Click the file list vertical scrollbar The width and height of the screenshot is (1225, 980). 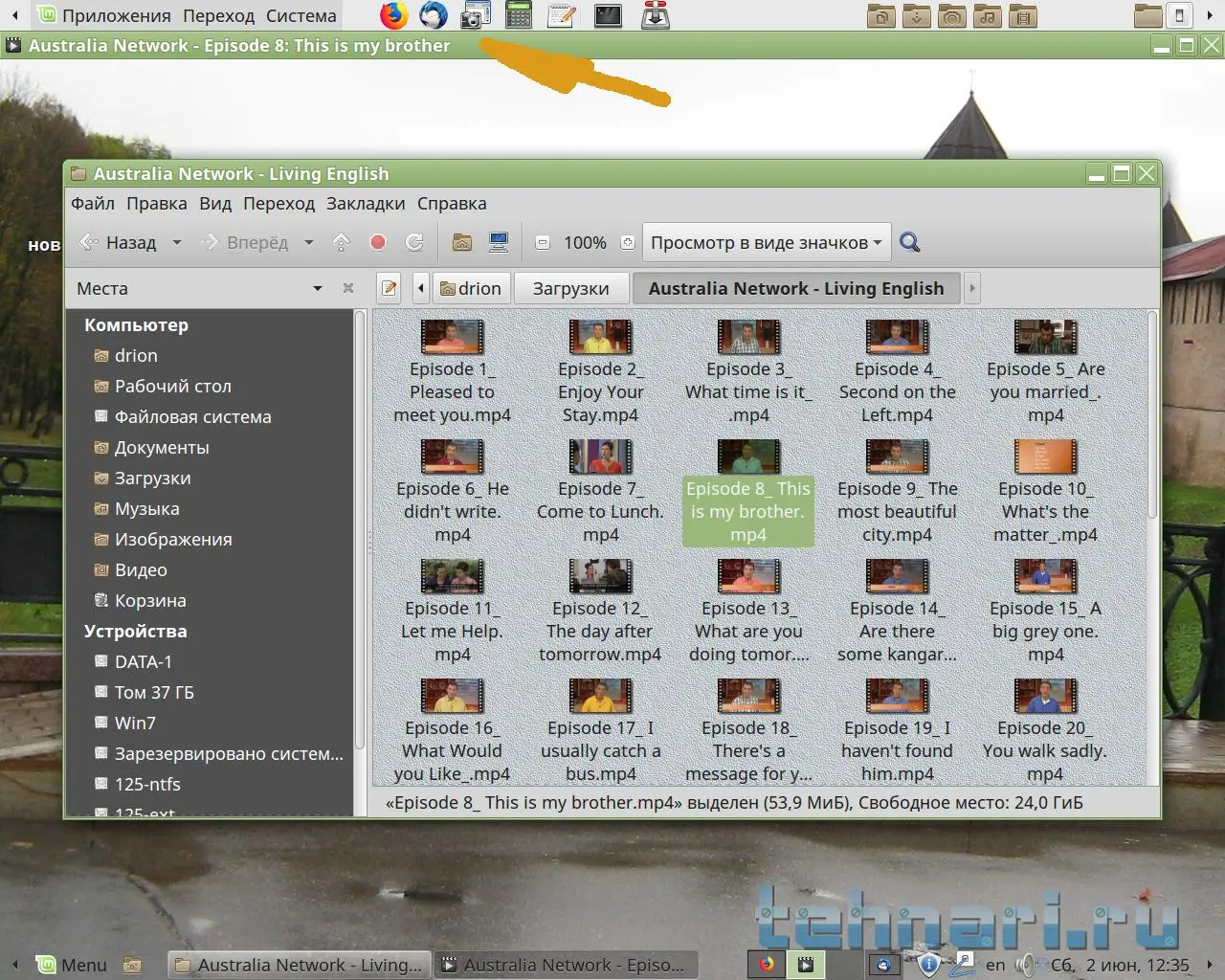1152,413
